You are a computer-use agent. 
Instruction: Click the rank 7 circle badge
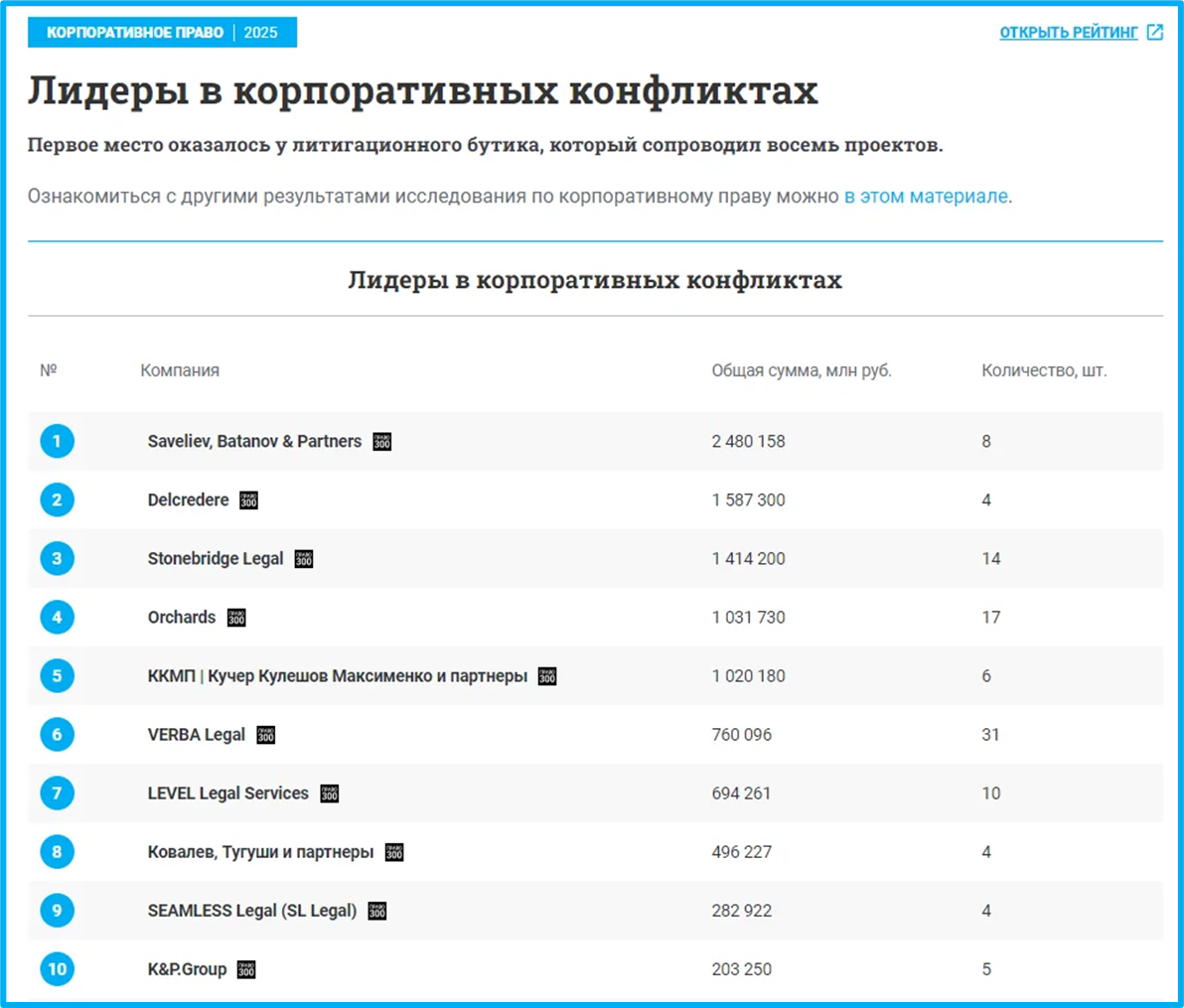(57, 792)
